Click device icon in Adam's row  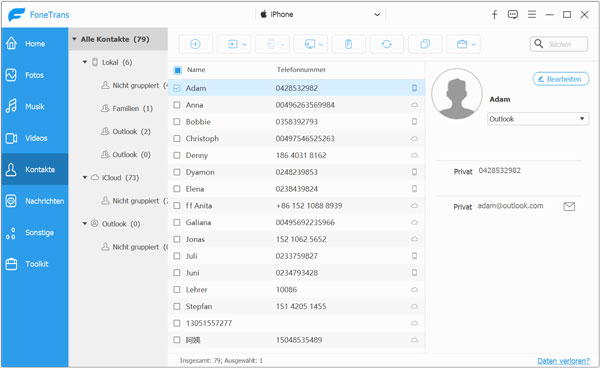point(414,88)
